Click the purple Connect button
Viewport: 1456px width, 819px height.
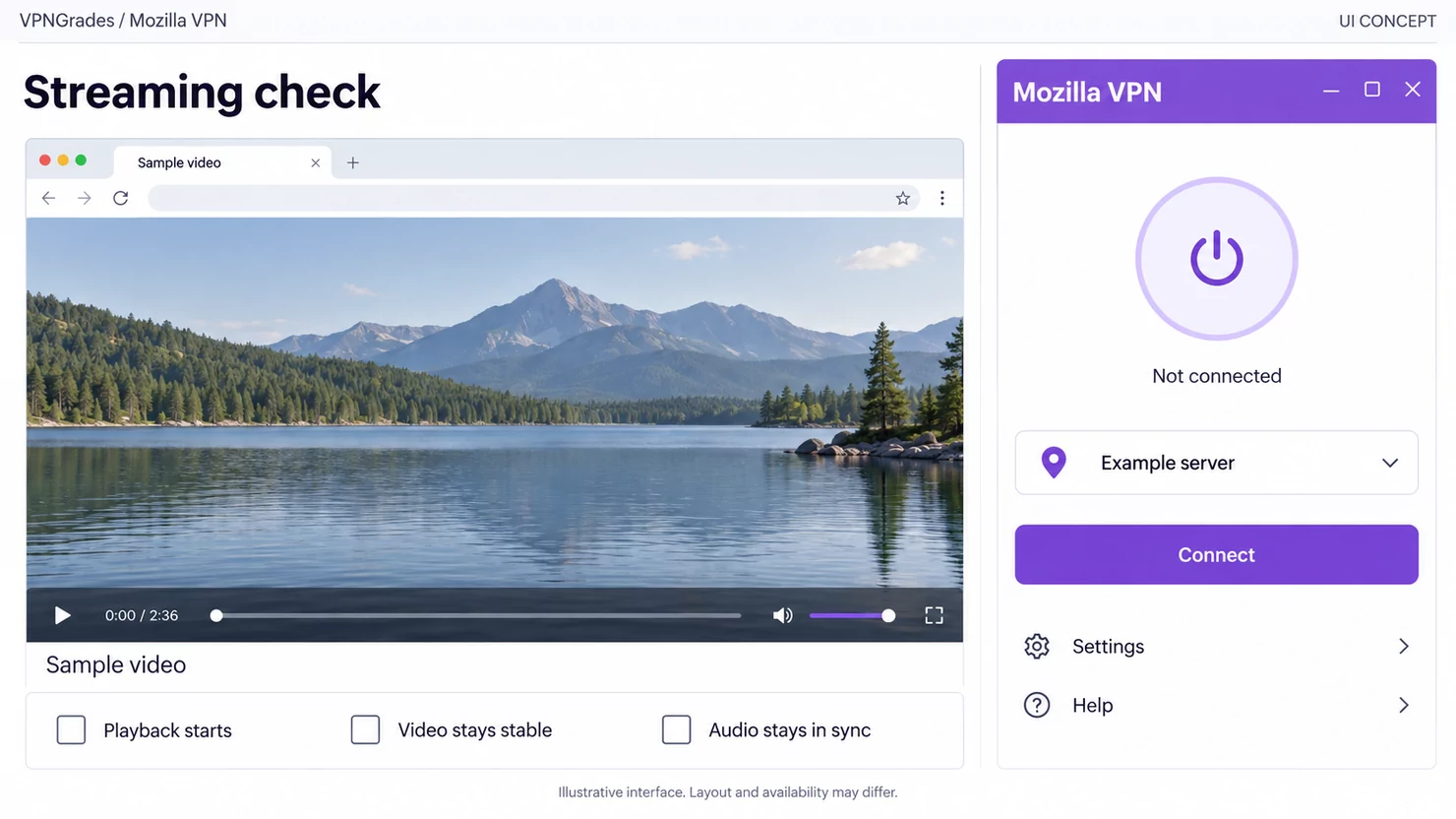pyautogui.click(x=1217, y=555)
